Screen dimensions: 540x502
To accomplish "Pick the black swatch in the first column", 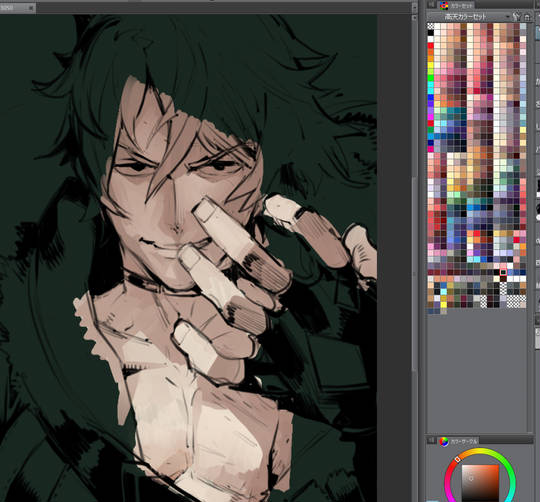I will [x=430, y=32].
